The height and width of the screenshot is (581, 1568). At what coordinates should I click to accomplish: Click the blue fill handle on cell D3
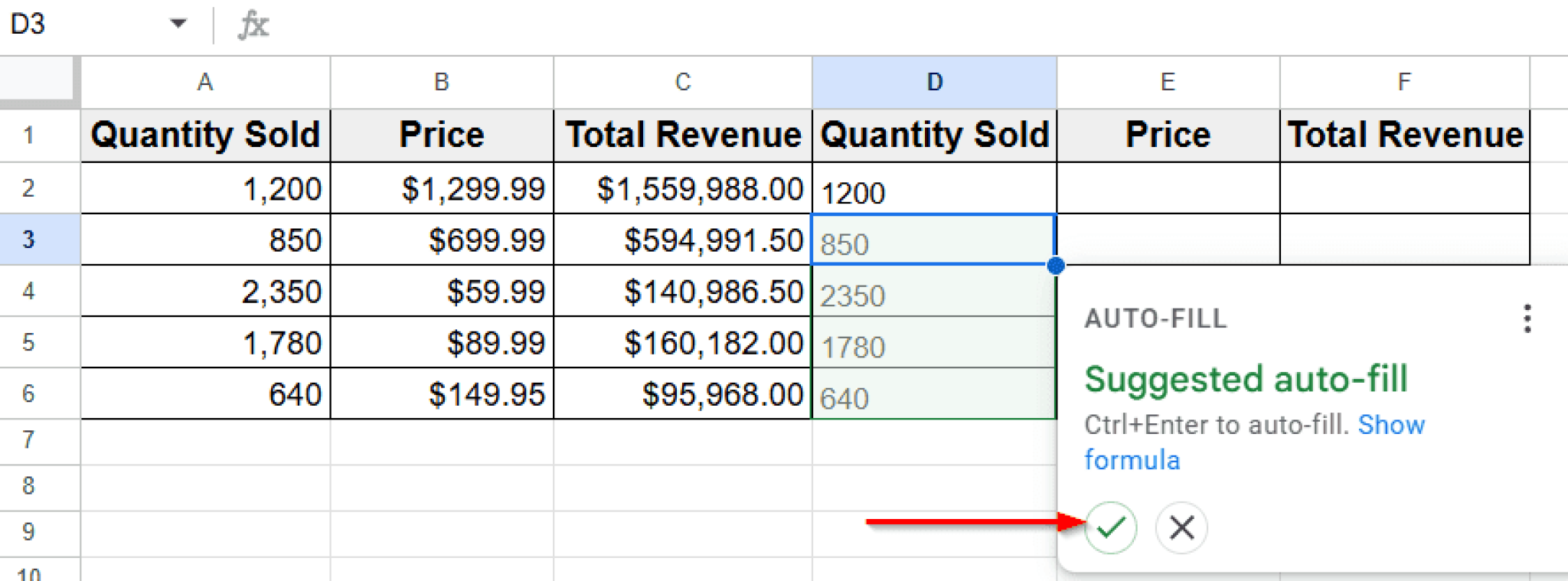(1055, 265)
